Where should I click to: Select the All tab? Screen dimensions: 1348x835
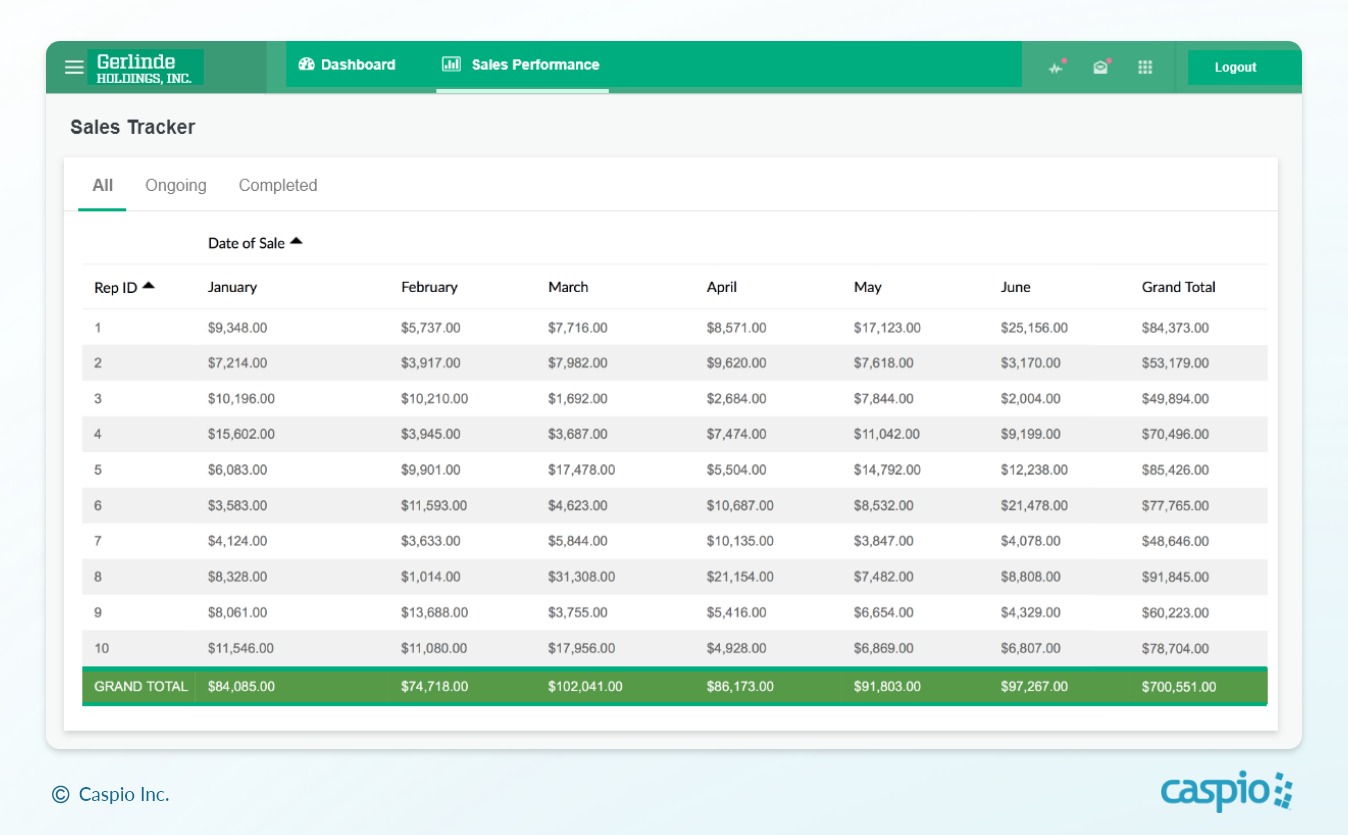tap(102, 185)
